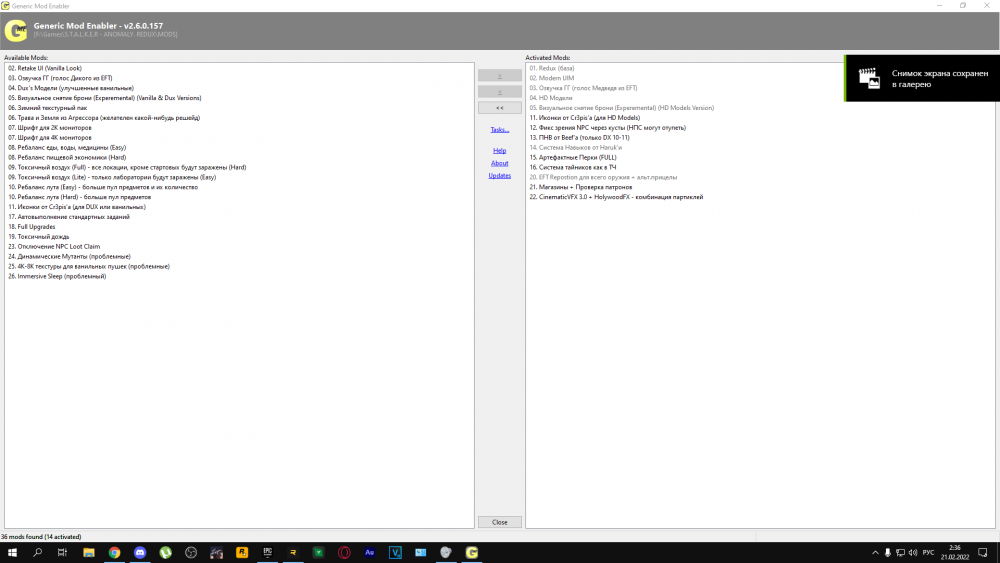The height and width of the screenshot is (563, 1000).
Task: Select activated '22. CinematicVFX 3.0 + HolywoodFX'
Action: tap(616, 197)
